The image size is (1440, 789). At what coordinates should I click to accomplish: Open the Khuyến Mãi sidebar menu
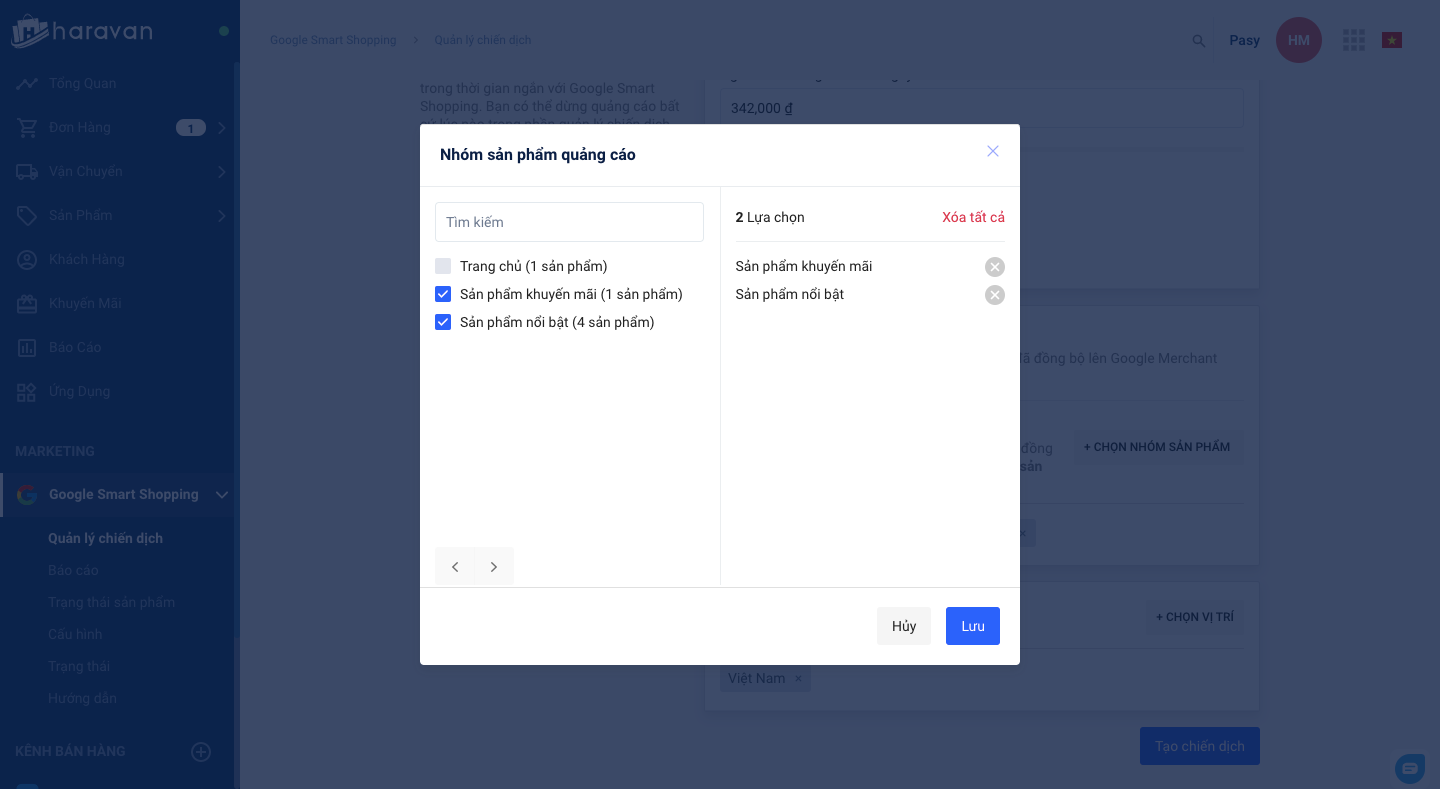pyautogui.click(x=85, y=303)
